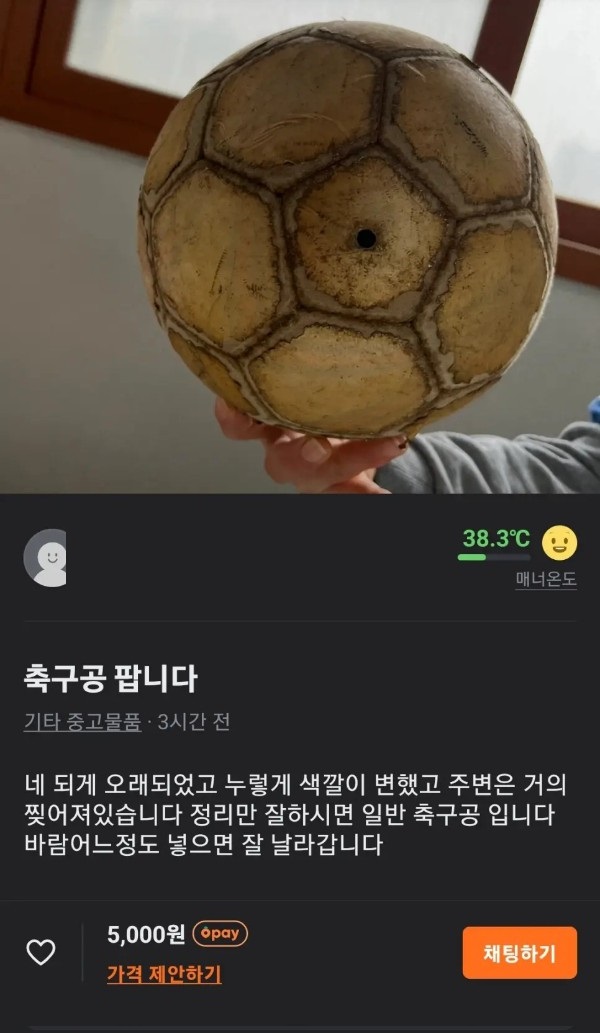The width and height of the screenshot is (600, 1033).
Task: Select the listing title 축구공 팝니다
Action: coord(111,678)
